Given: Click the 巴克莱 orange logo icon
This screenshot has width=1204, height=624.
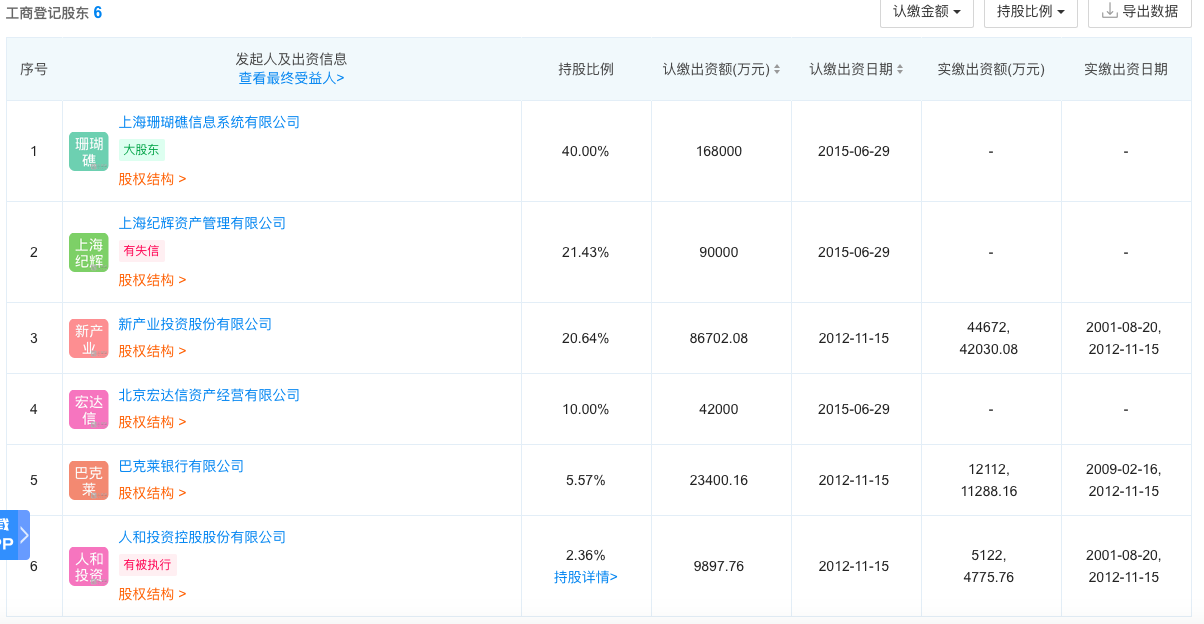Looking at the screenshot, I should click(88, 480).
